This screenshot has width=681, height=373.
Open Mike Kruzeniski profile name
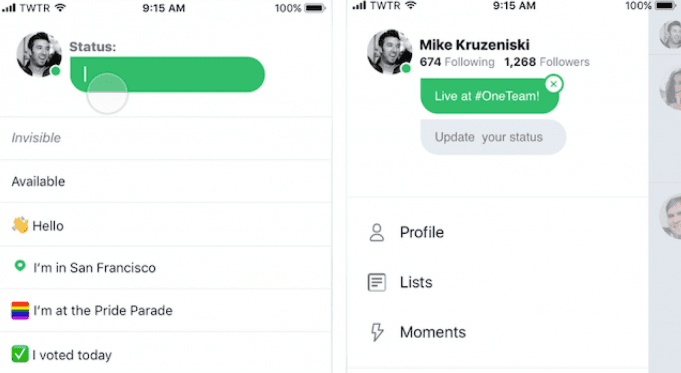tap(474, 44)
